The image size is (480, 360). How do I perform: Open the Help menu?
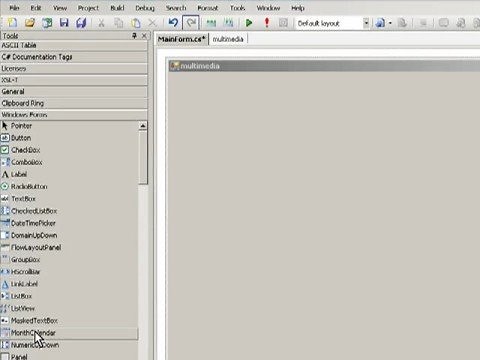(298, 8)
